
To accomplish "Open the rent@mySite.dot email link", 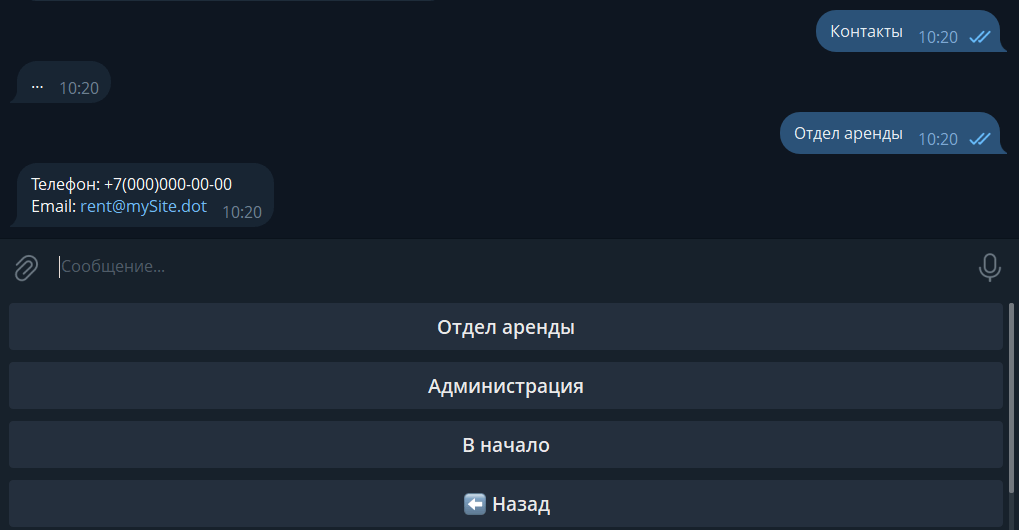I will [143, 207].
